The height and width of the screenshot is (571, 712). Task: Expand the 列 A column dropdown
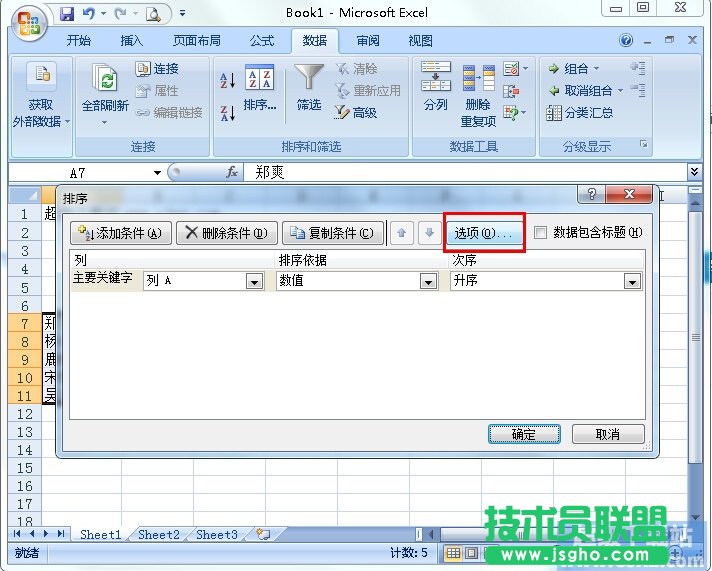254,282
